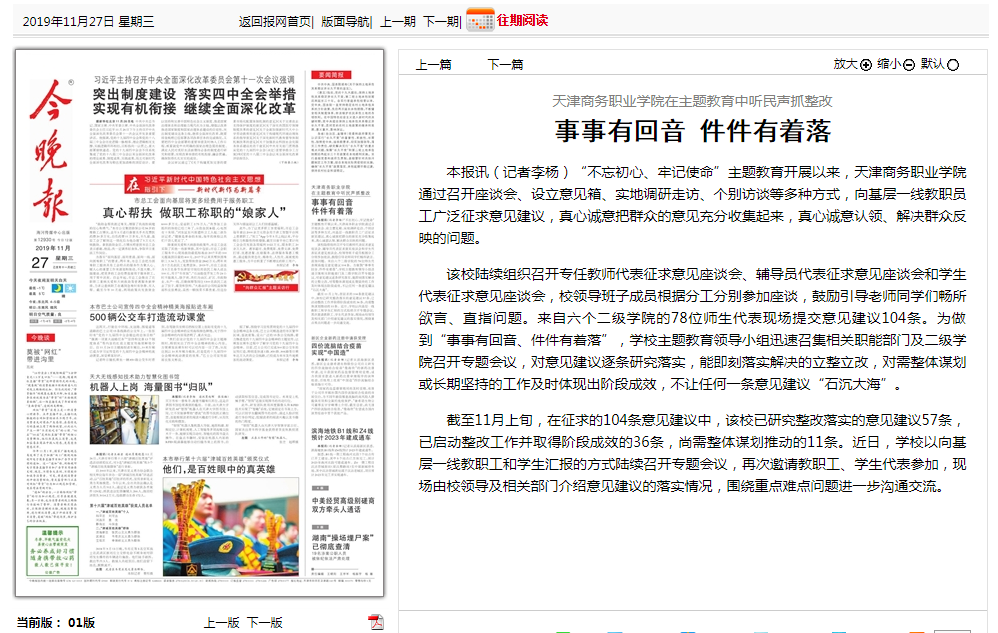Viewport: 998px width, 633px height.
Task: Click the 缩小 minus circle icon
Action: (909, 65)
